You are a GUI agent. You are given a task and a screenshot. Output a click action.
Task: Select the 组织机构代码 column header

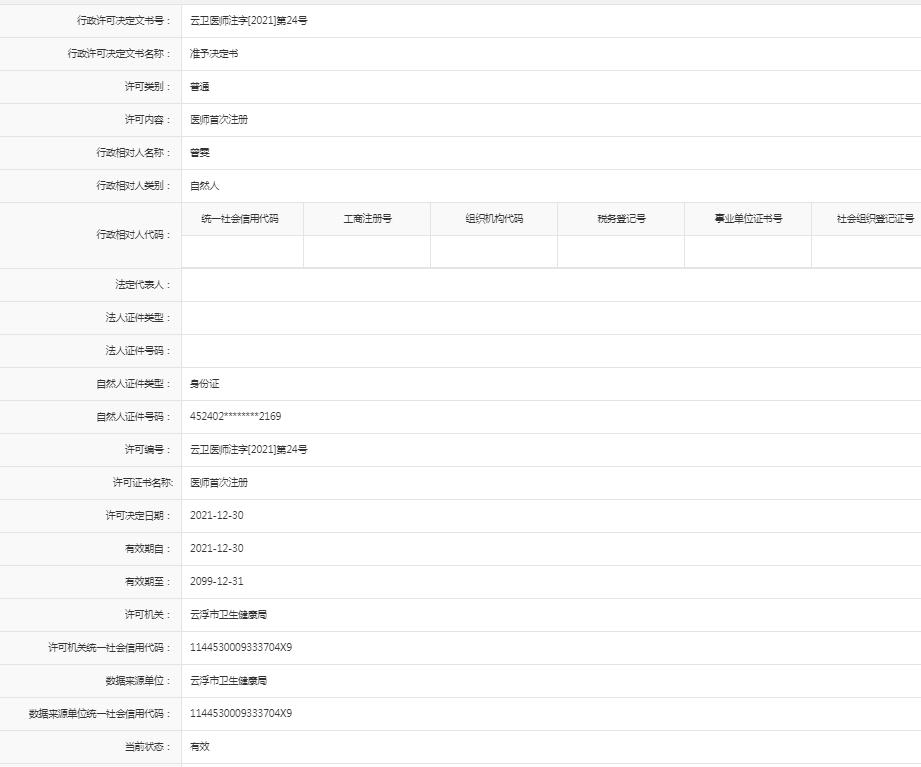(493, 218)
